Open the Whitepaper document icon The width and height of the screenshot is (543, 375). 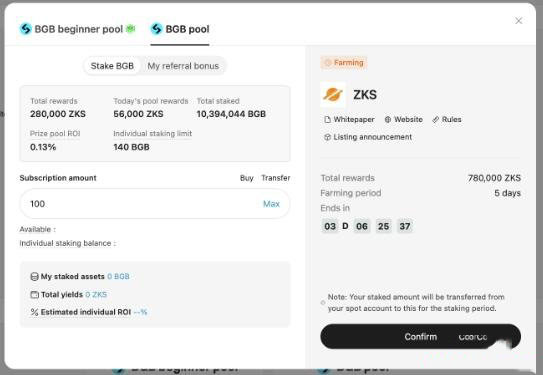coord(327,119)
